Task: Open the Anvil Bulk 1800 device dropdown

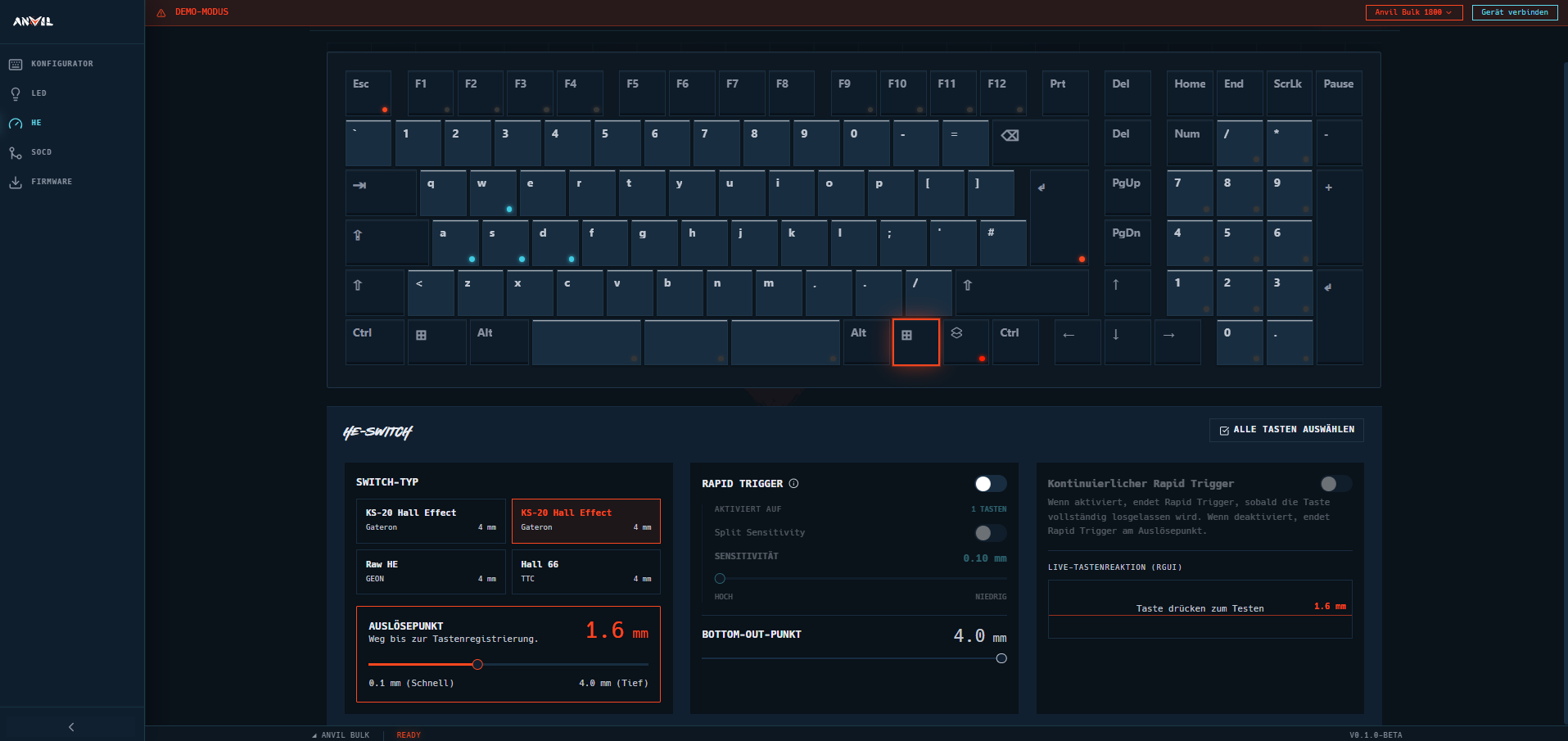Action: (x=1413, y=12)
